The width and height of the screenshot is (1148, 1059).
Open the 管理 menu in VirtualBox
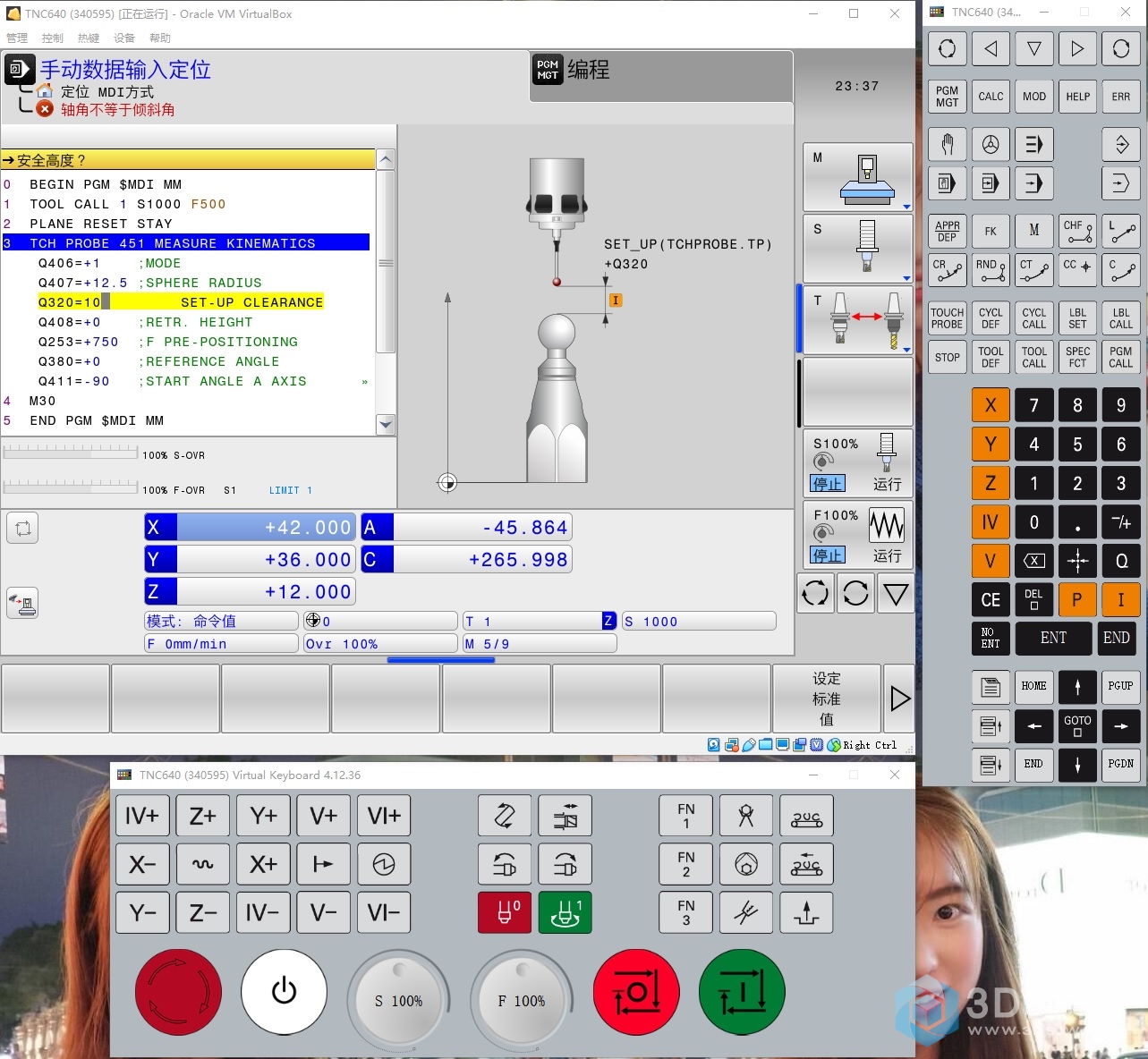click(17, 38)
